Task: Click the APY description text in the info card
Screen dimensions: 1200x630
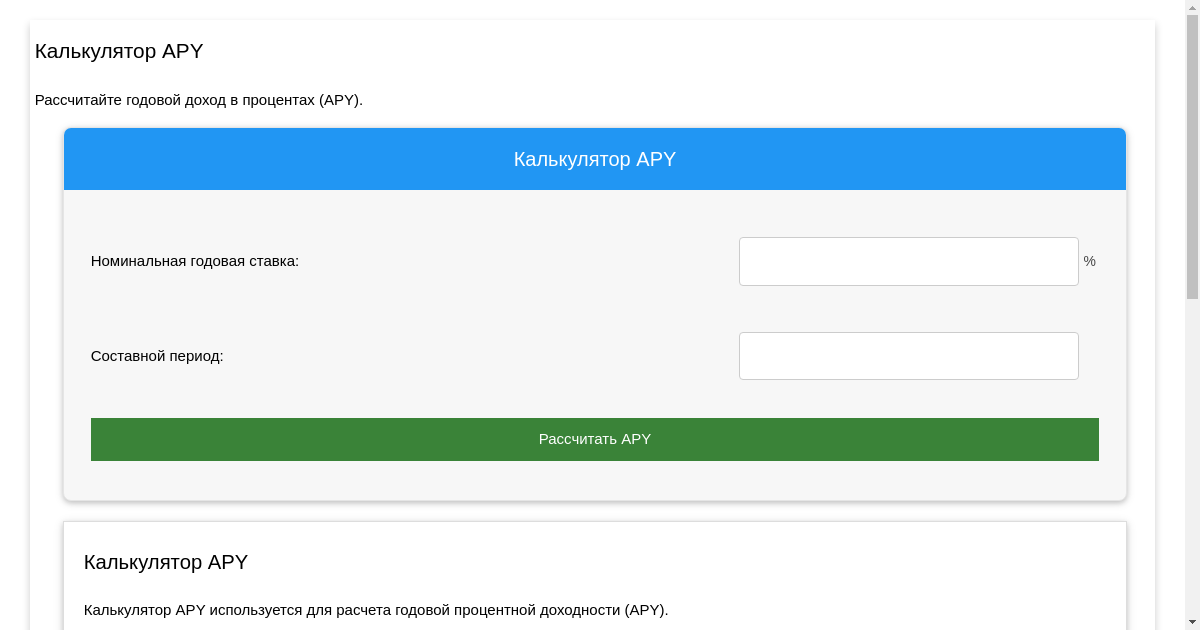Action: [375, 608]
